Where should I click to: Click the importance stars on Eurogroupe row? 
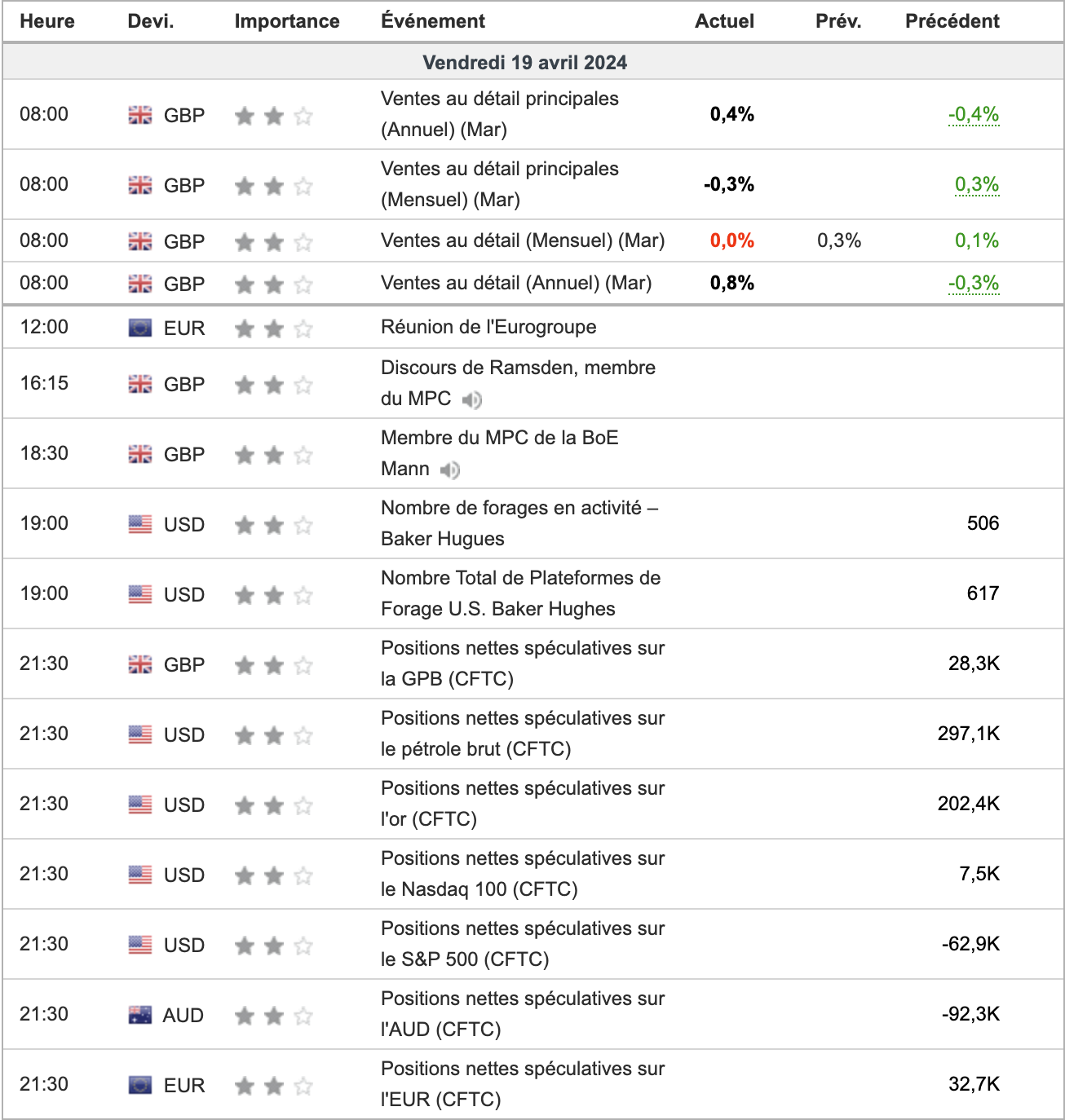pos(274,329)
